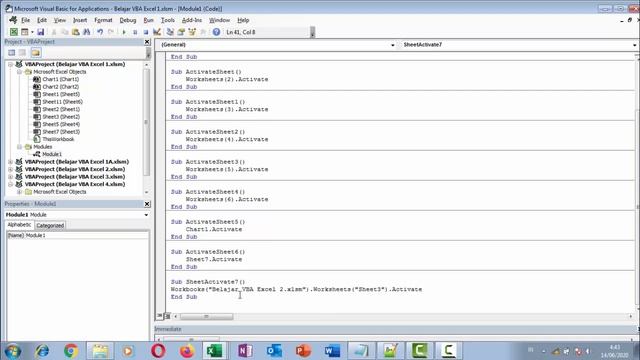Image resolution: width=640 pixels, height=360 pixels.
Task: Save the workbook using the toolbar disk icon
Action: click(40, 32)
